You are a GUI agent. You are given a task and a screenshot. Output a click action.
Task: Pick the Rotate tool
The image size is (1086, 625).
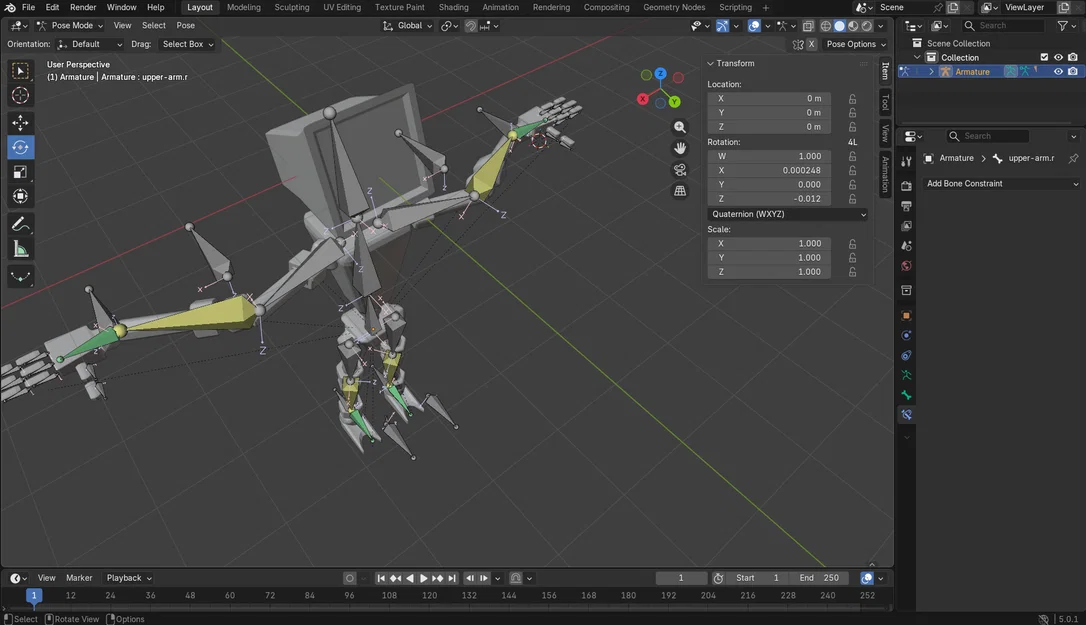[x=20, y=147]
